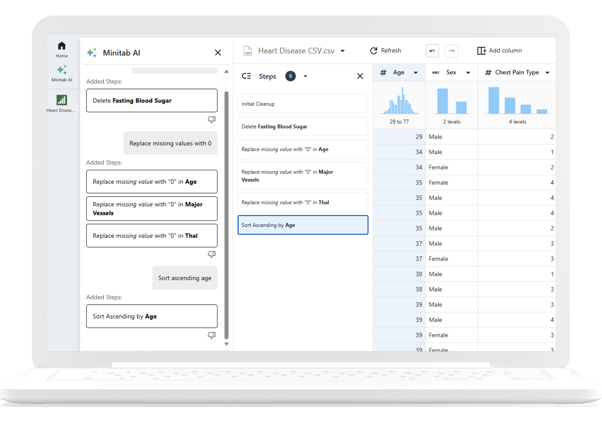Image resolution: width=602 pixels, height=421 pixels.
Task: Select the Heart Disease sidebar icon
Action: click(x=62, y=103)
